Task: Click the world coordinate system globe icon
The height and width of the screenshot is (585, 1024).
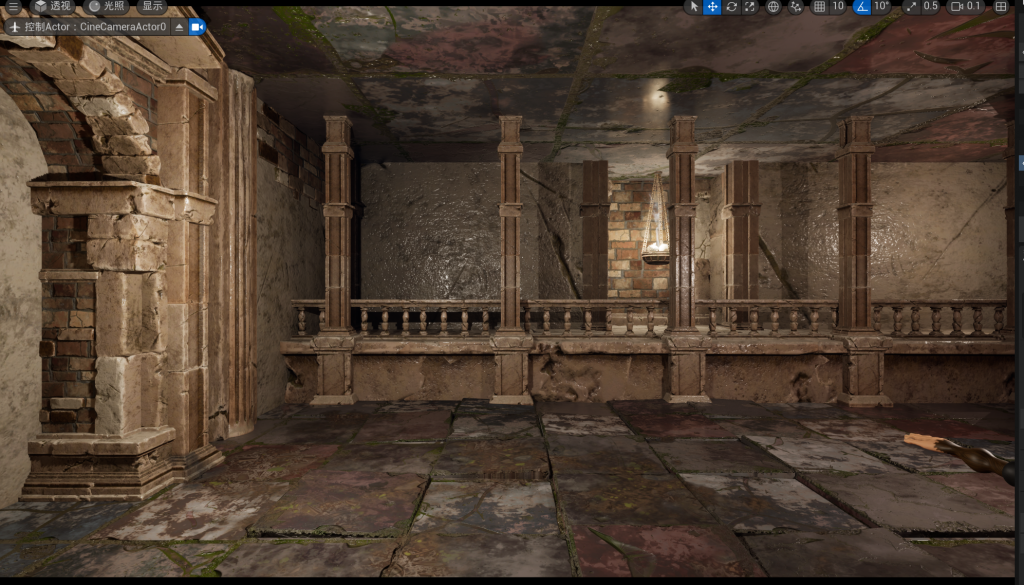Action: [773, 6]
